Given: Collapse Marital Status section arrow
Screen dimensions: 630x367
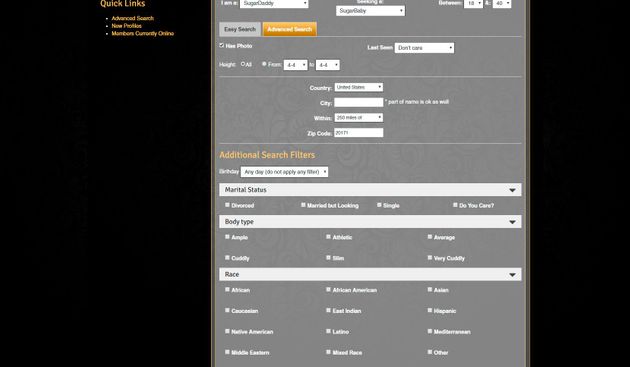Looking at the screenshot, I should coord(512,190).
